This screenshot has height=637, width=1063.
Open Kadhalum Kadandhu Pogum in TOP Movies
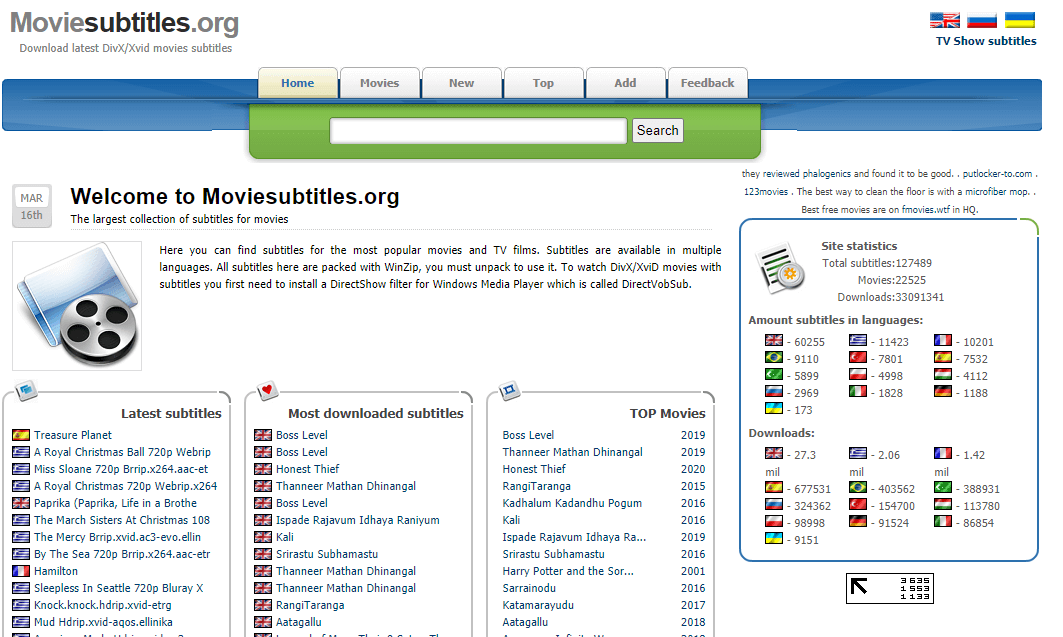572,503
